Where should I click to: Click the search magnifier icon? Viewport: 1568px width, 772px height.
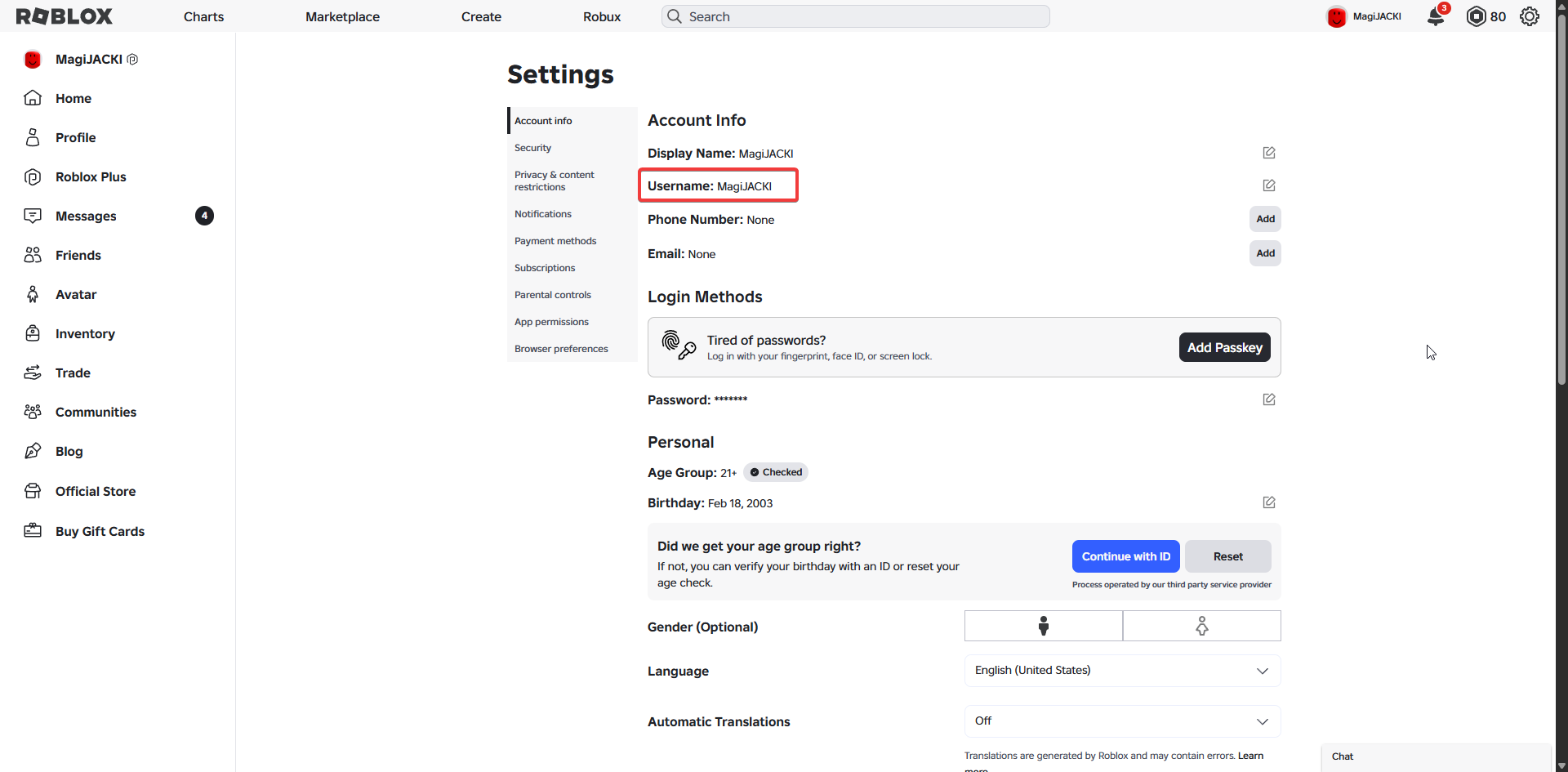coord(675,16)
